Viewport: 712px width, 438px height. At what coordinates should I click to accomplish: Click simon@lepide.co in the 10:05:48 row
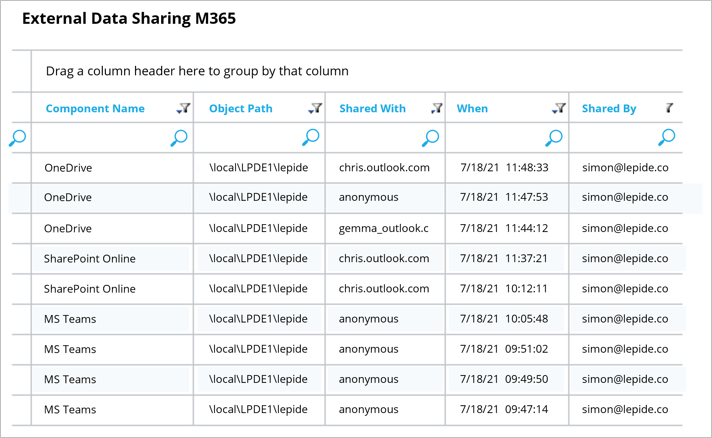pos(625,319)
